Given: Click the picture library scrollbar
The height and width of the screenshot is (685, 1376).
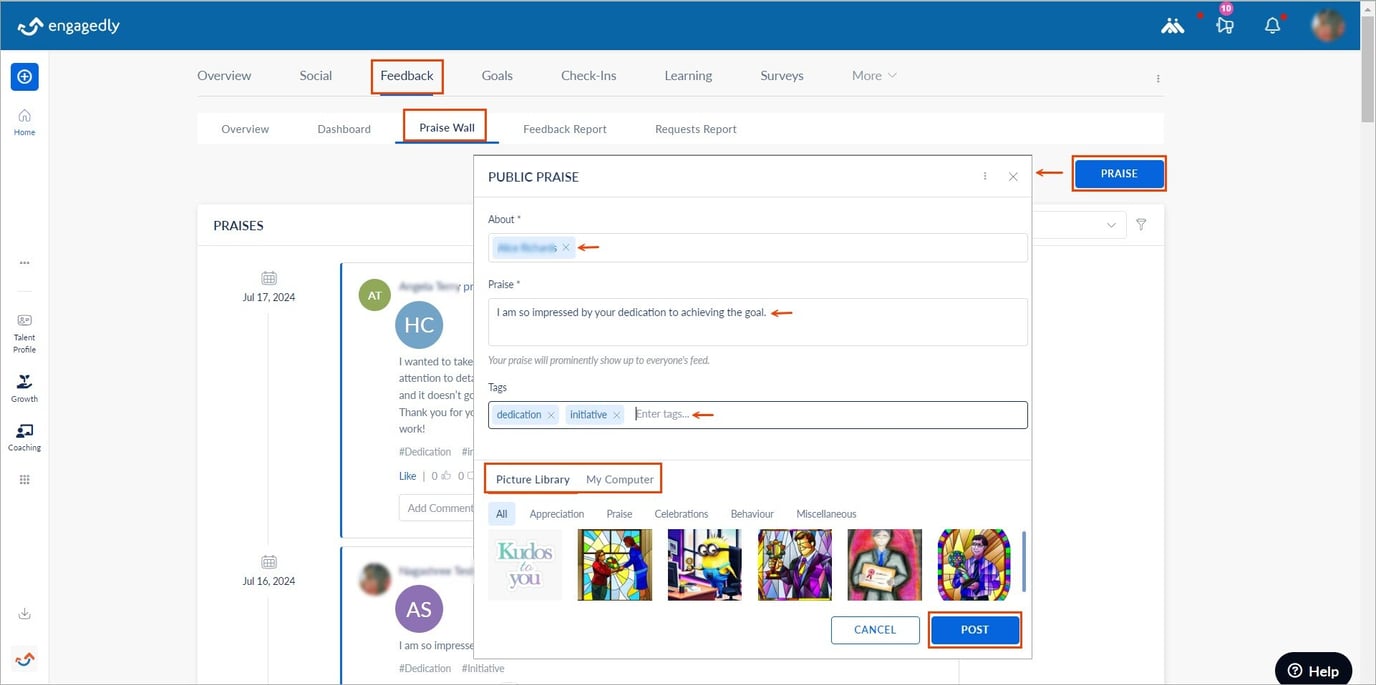Looking at the screenshot, I should click(1024, 562).
